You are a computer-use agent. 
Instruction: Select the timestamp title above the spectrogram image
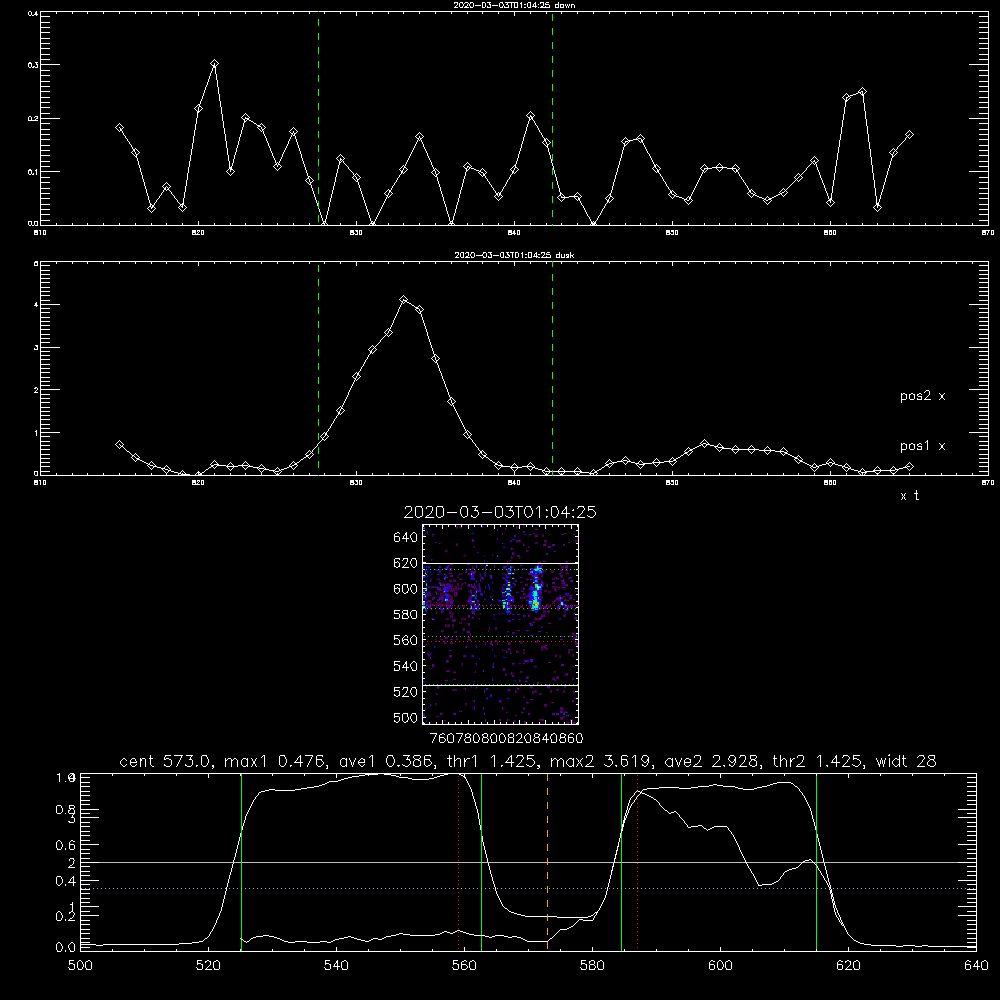tap(500, 512)
